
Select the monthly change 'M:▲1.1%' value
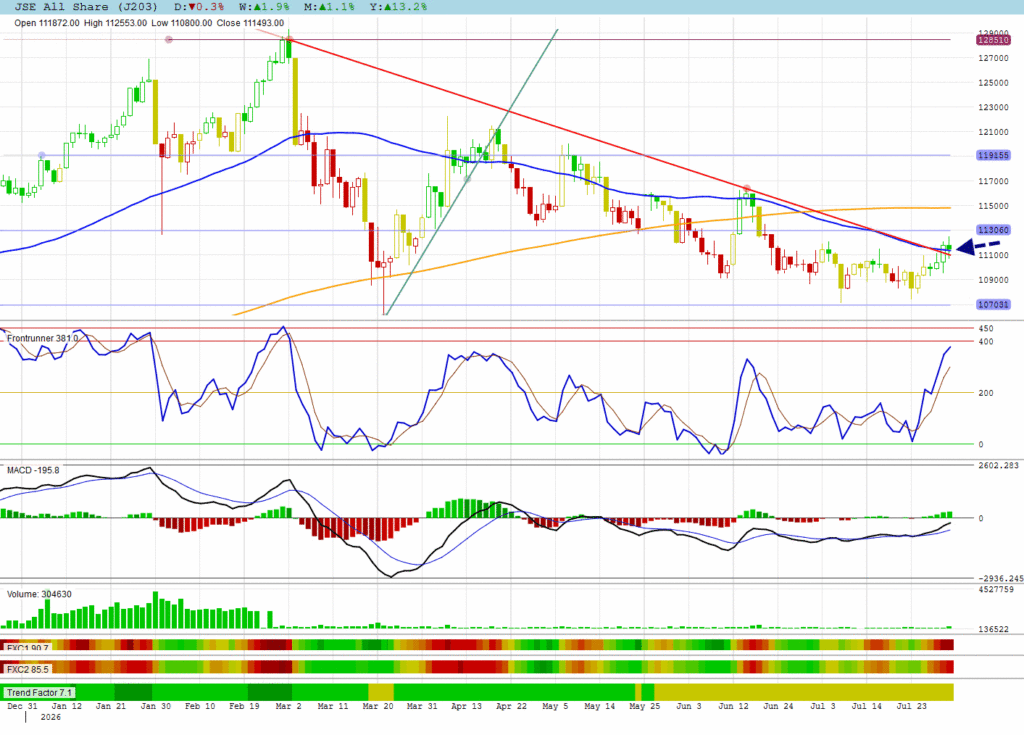pos(330,7)
